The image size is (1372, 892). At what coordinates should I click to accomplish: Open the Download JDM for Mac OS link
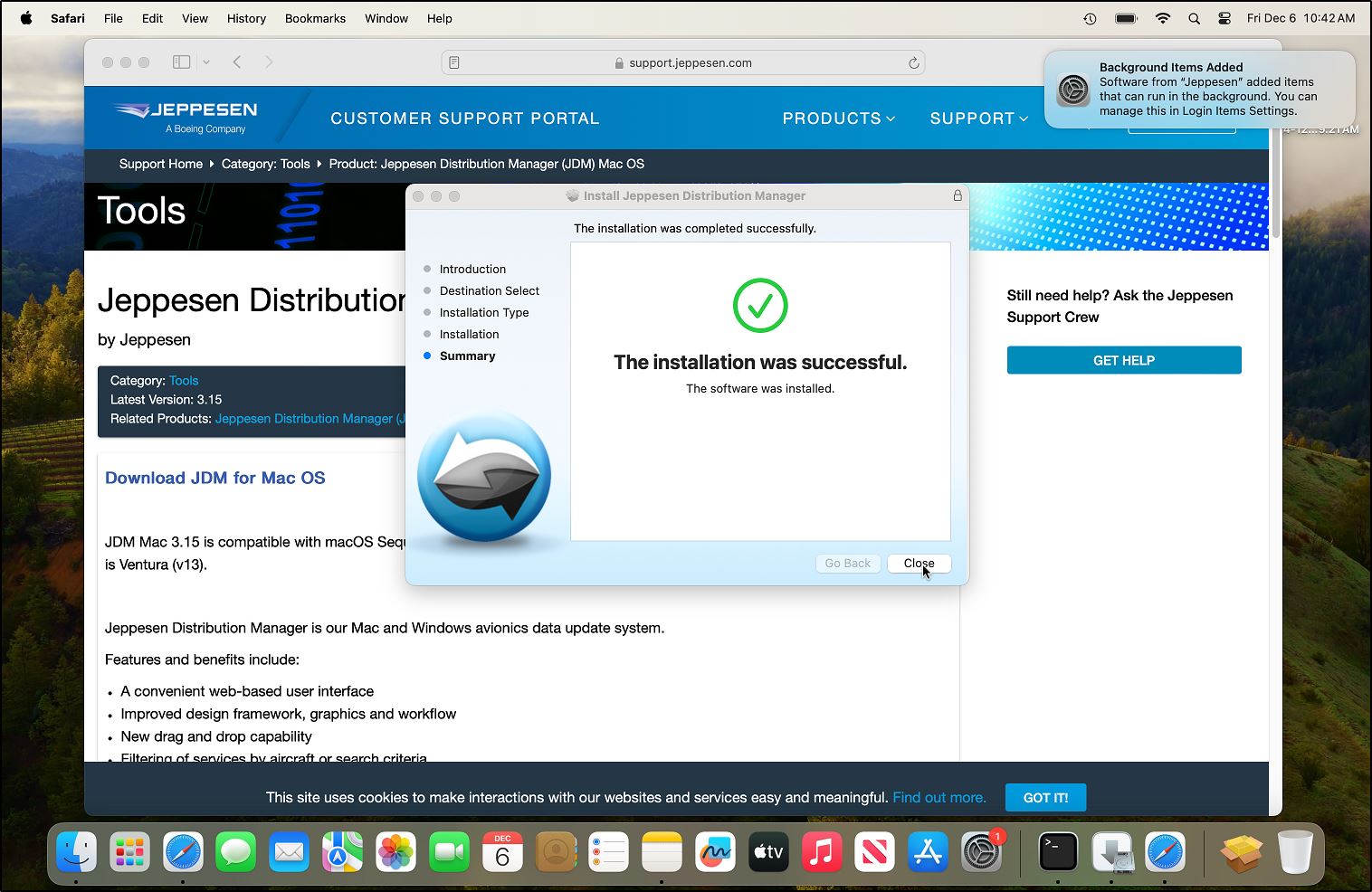click(214, 478)
